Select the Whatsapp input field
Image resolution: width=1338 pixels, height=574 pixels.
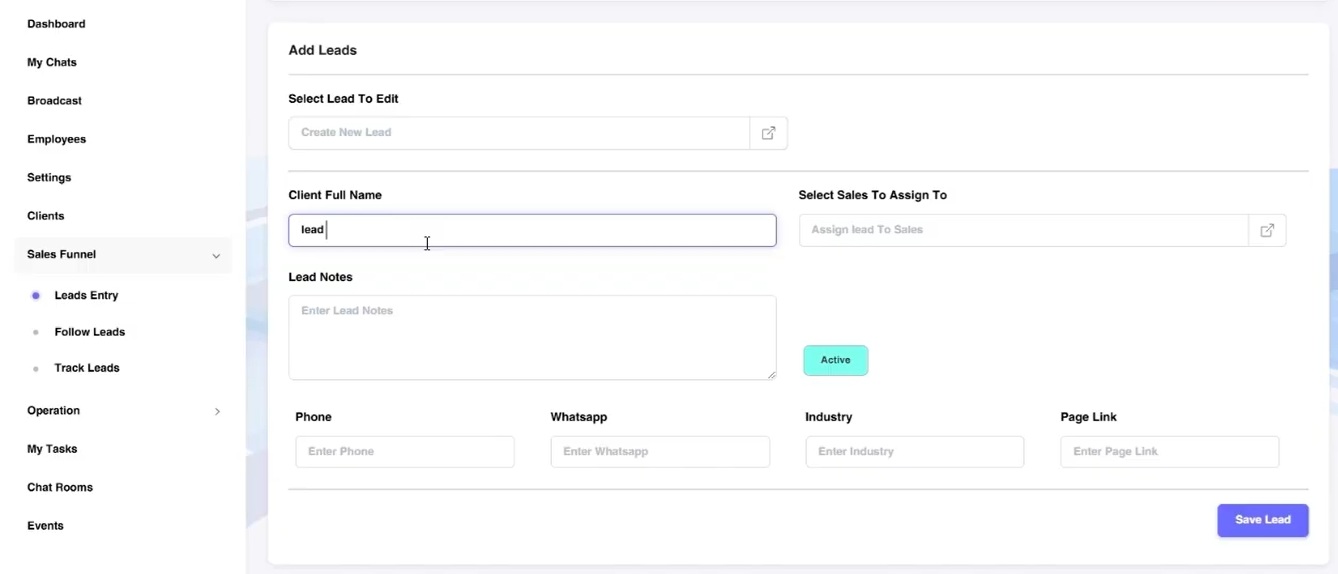pyautogui.click(x=659, y=452)
